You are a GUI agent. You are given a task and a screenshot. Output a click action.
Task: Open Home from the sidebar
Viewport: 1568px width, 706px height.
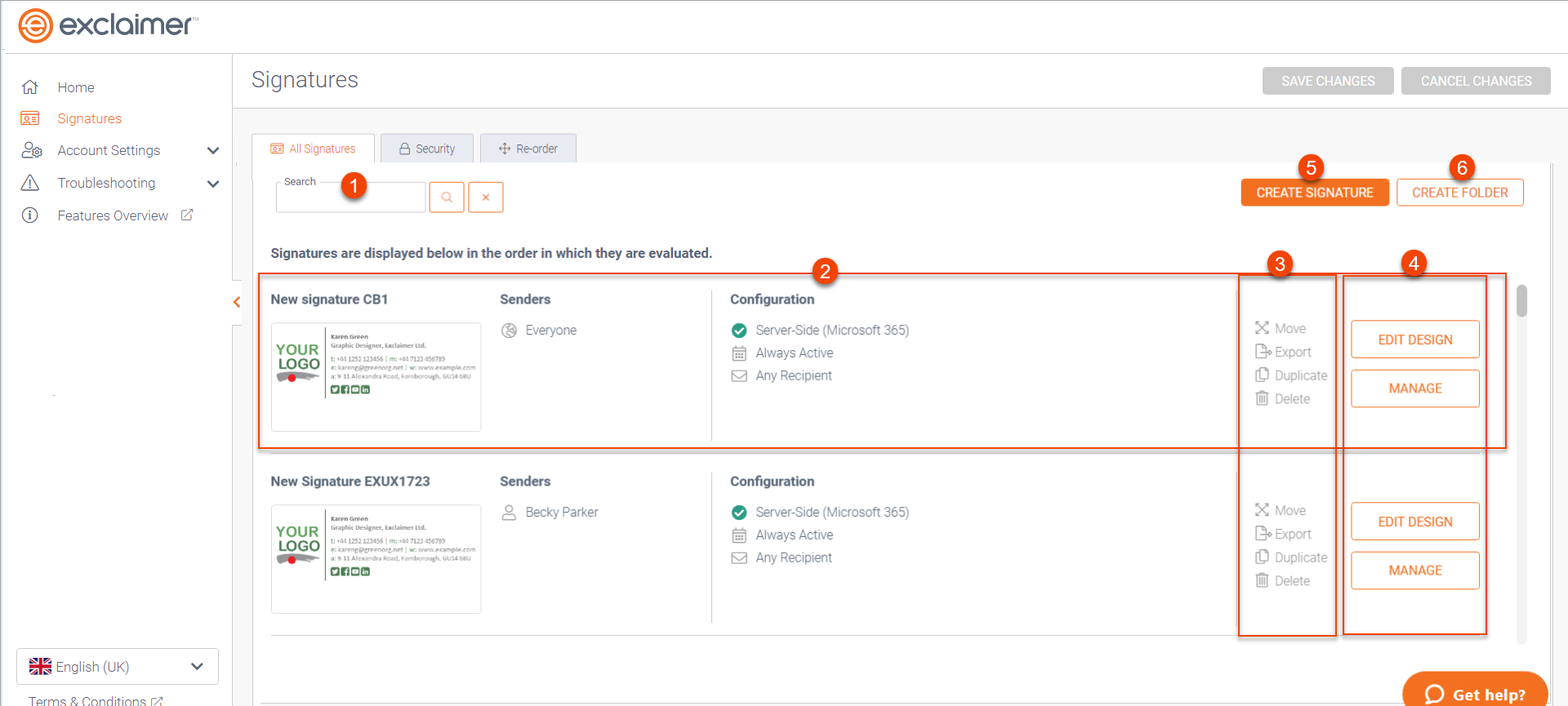click(75, 87)
